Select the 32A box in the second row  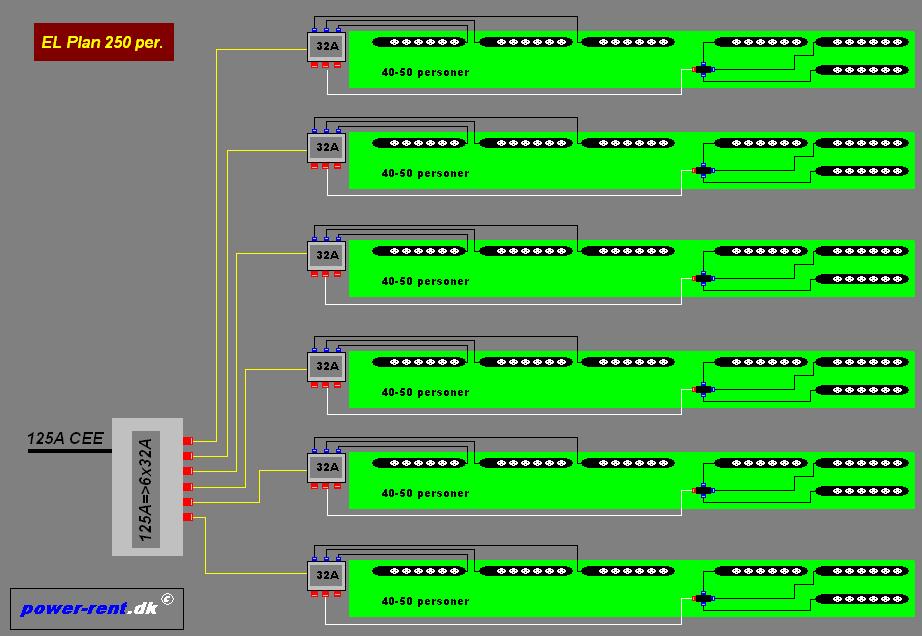click(x=326, y=148)
